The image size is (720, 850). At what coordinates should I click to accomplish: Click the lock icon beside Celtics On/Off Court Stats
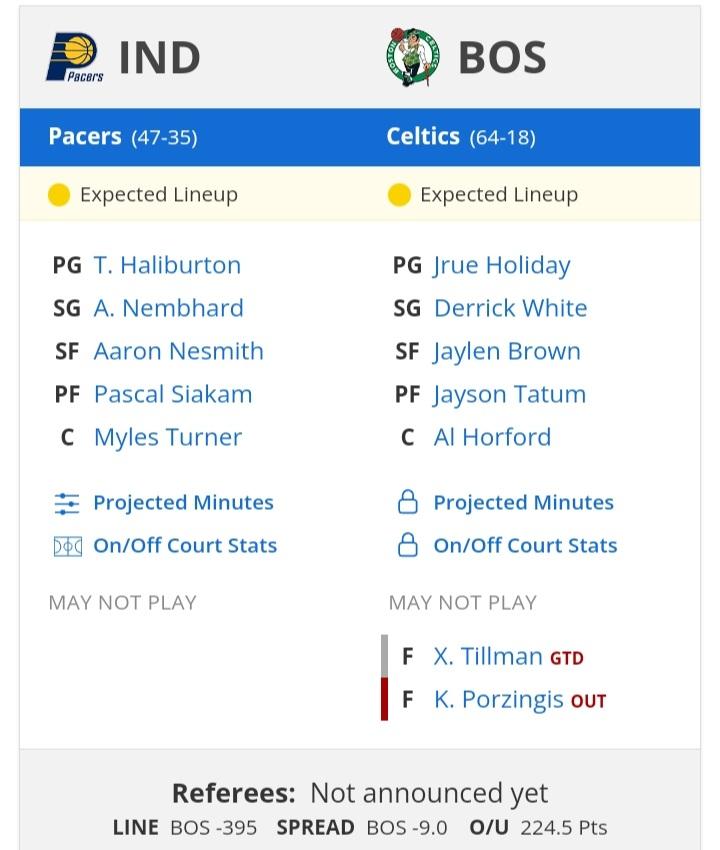click(x=408, y=545)
